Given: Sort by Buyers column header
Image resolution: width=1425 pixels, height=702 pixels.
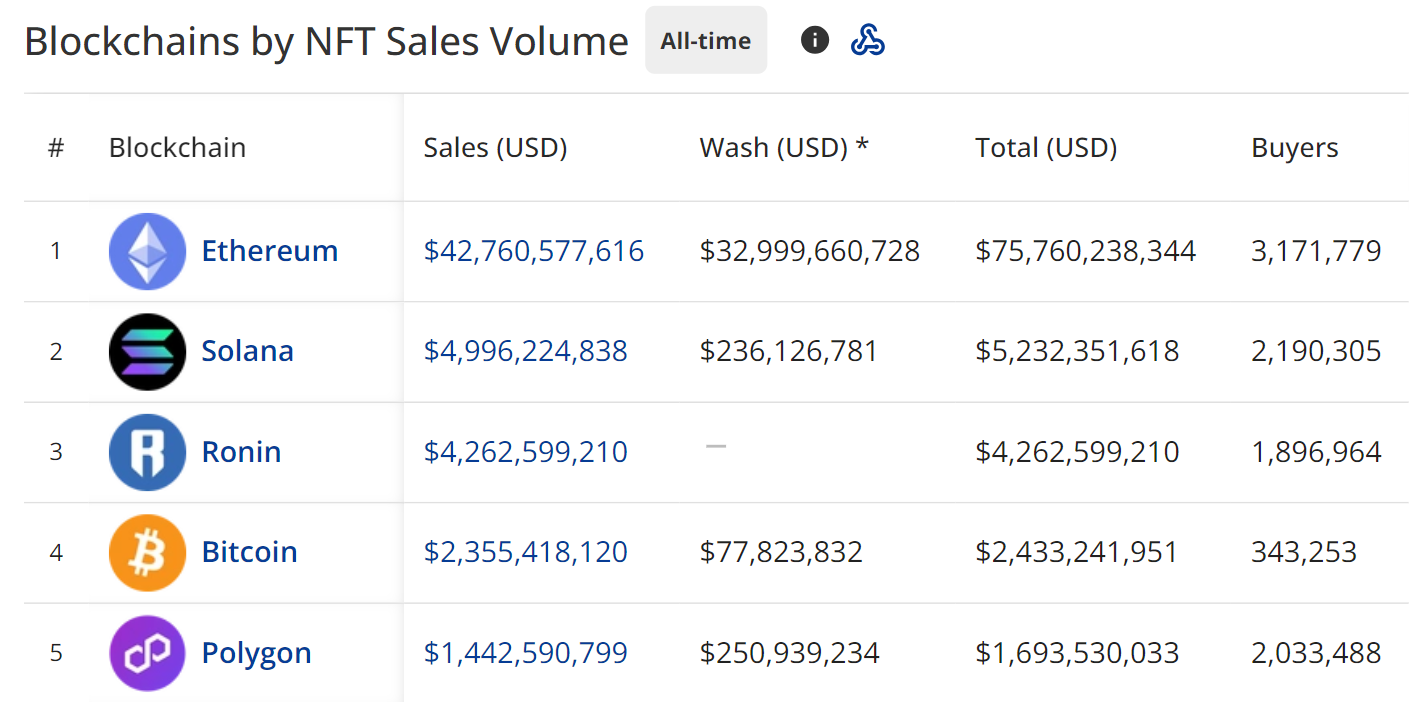Looking at the screenshot, I should pyautogui.click(x=1294, y=148).
